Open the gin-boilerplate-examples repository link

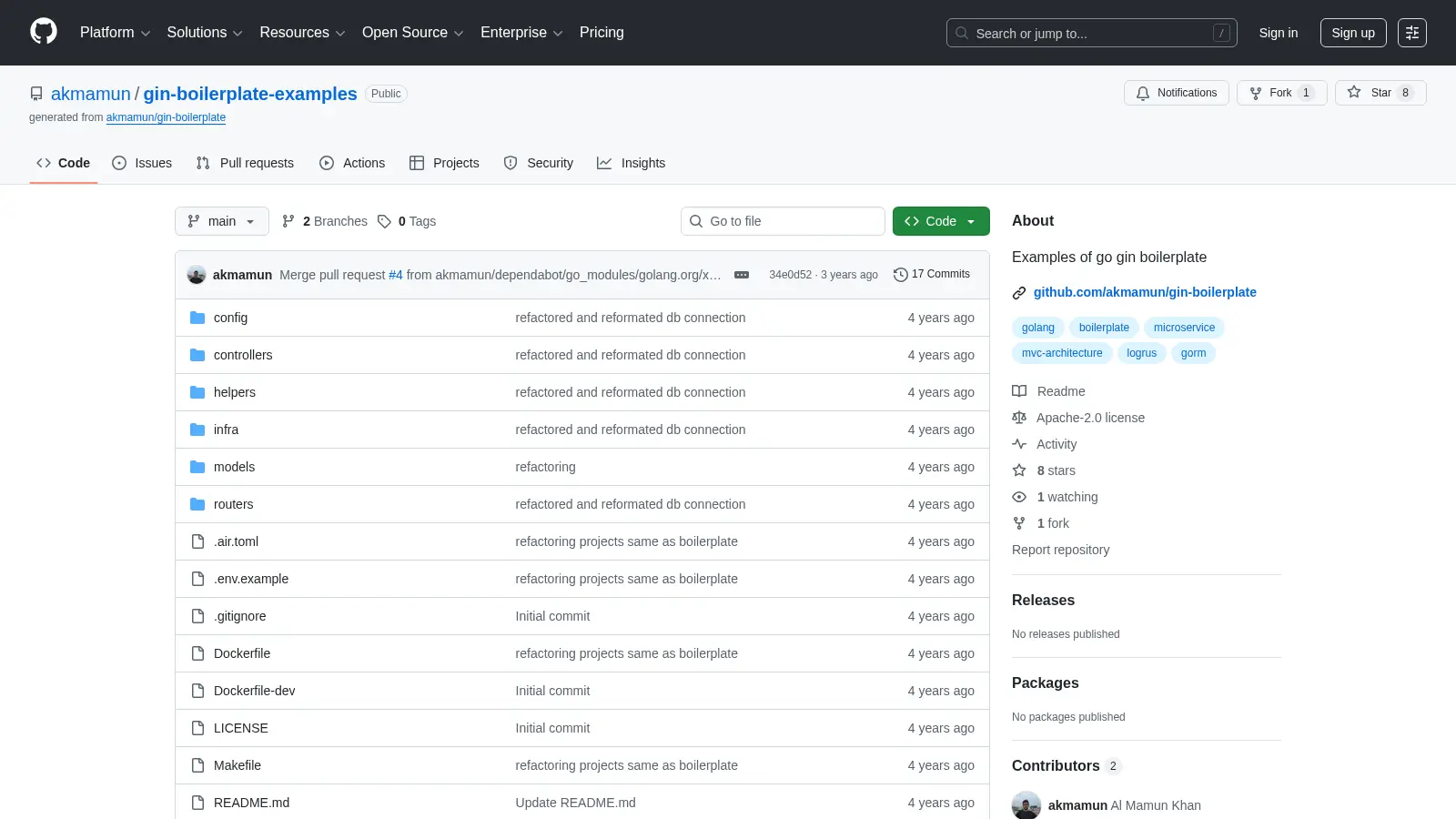(x=250, y=94)
